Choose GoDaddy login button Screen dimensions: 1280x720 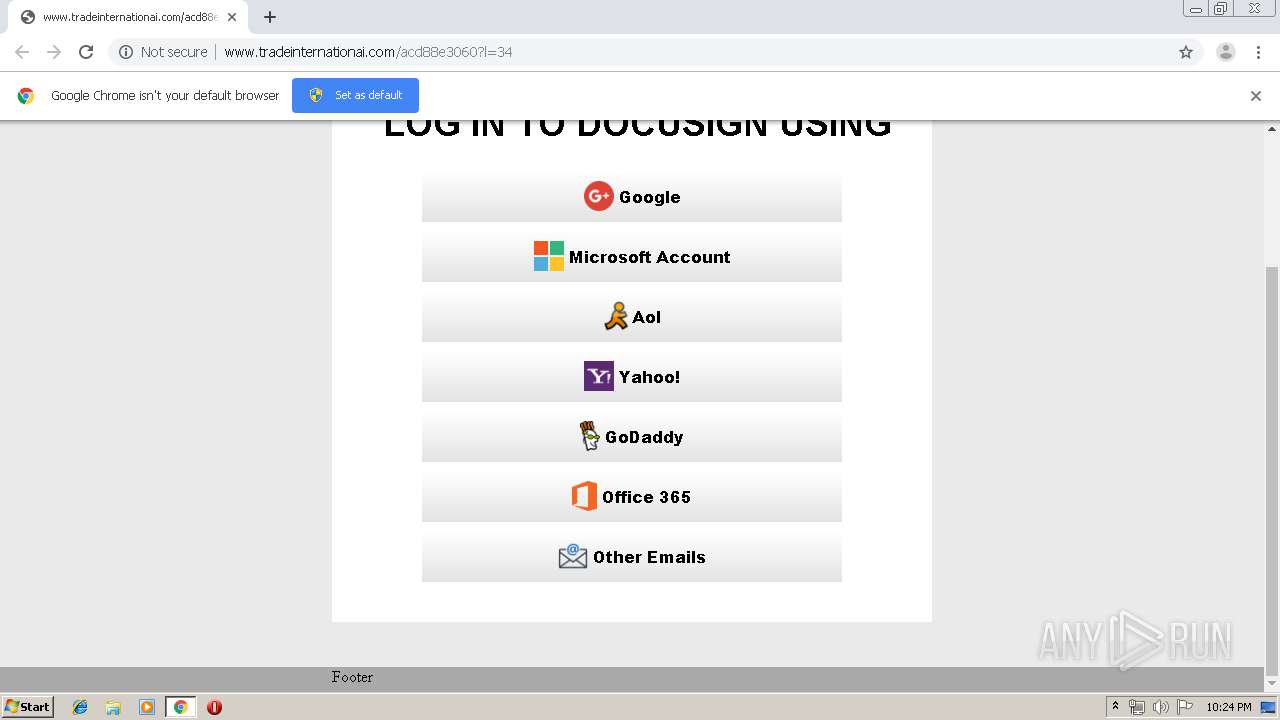(x=631, y=437)
